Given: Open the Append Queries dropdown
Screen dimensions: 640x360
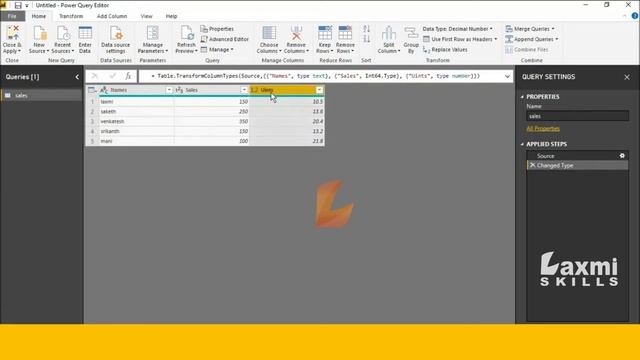Looking at the screenshot, I should pos(531,39).
